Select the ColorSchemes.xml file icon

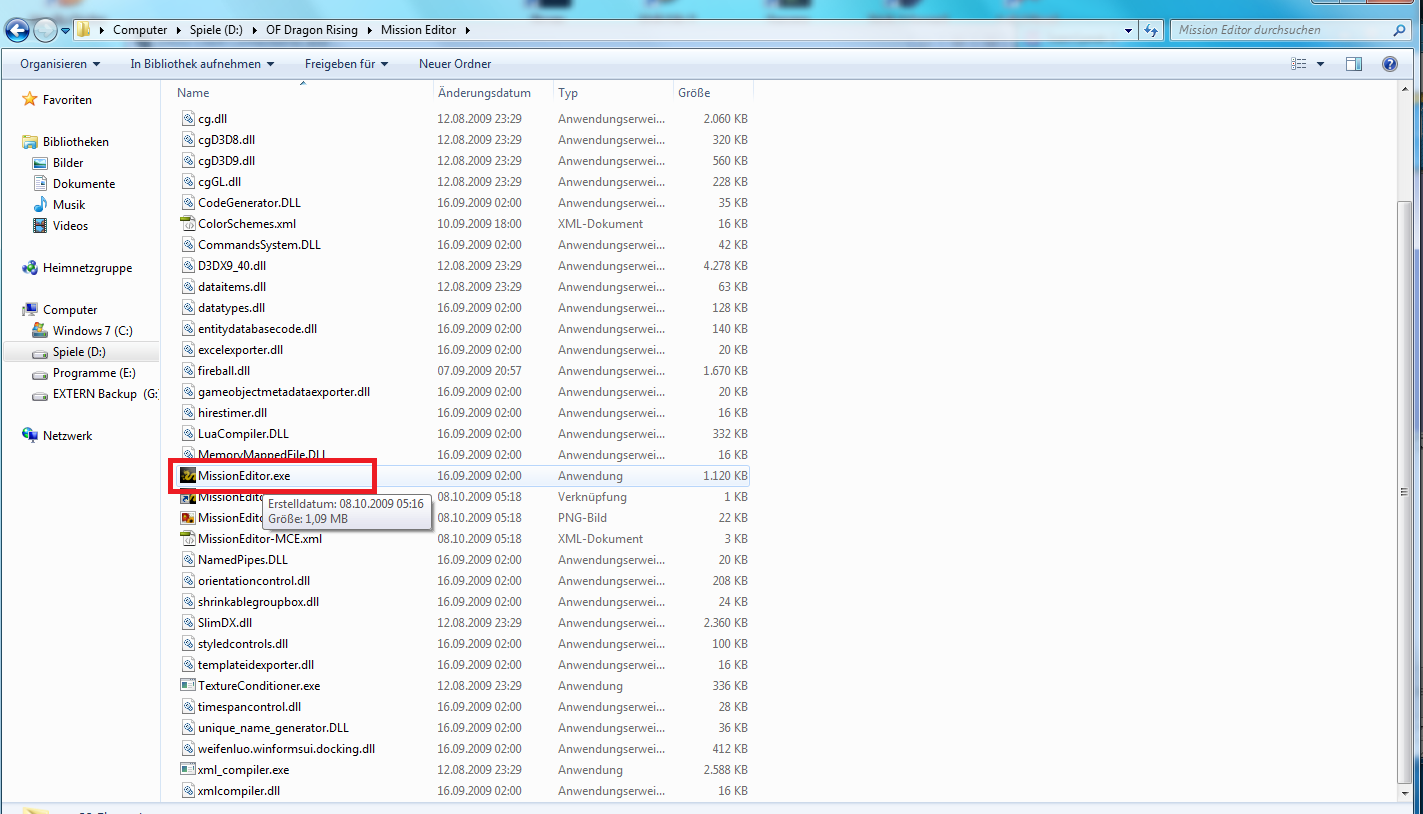point(188,224)
